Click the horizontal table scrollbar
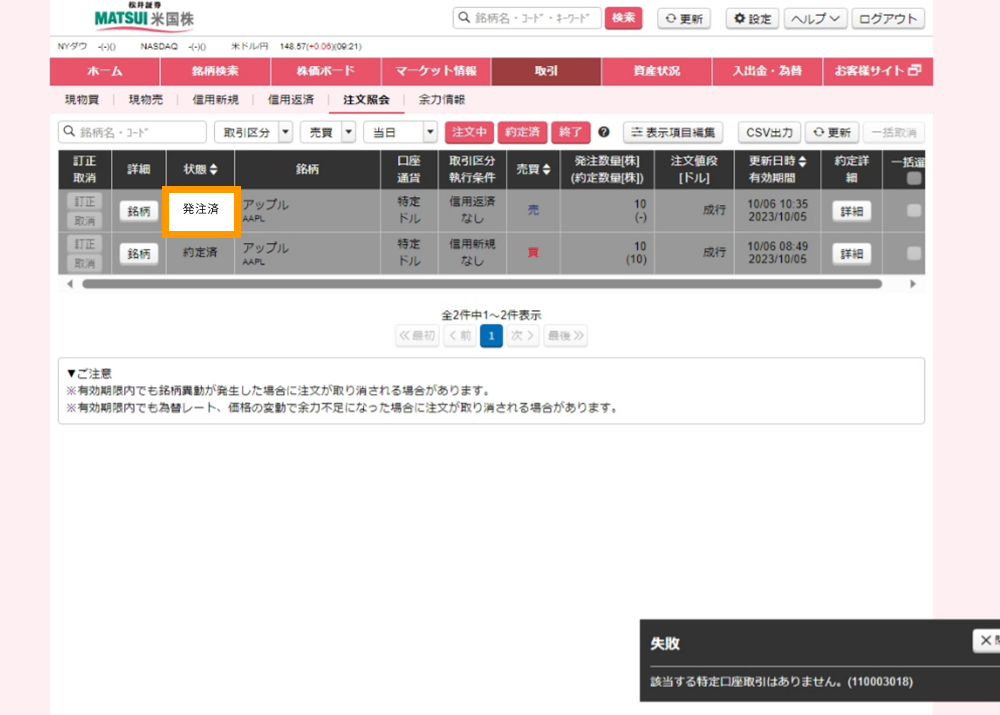Image resolution: width=1000 pixels, height=715 pixels. click(x=482, y=284)
